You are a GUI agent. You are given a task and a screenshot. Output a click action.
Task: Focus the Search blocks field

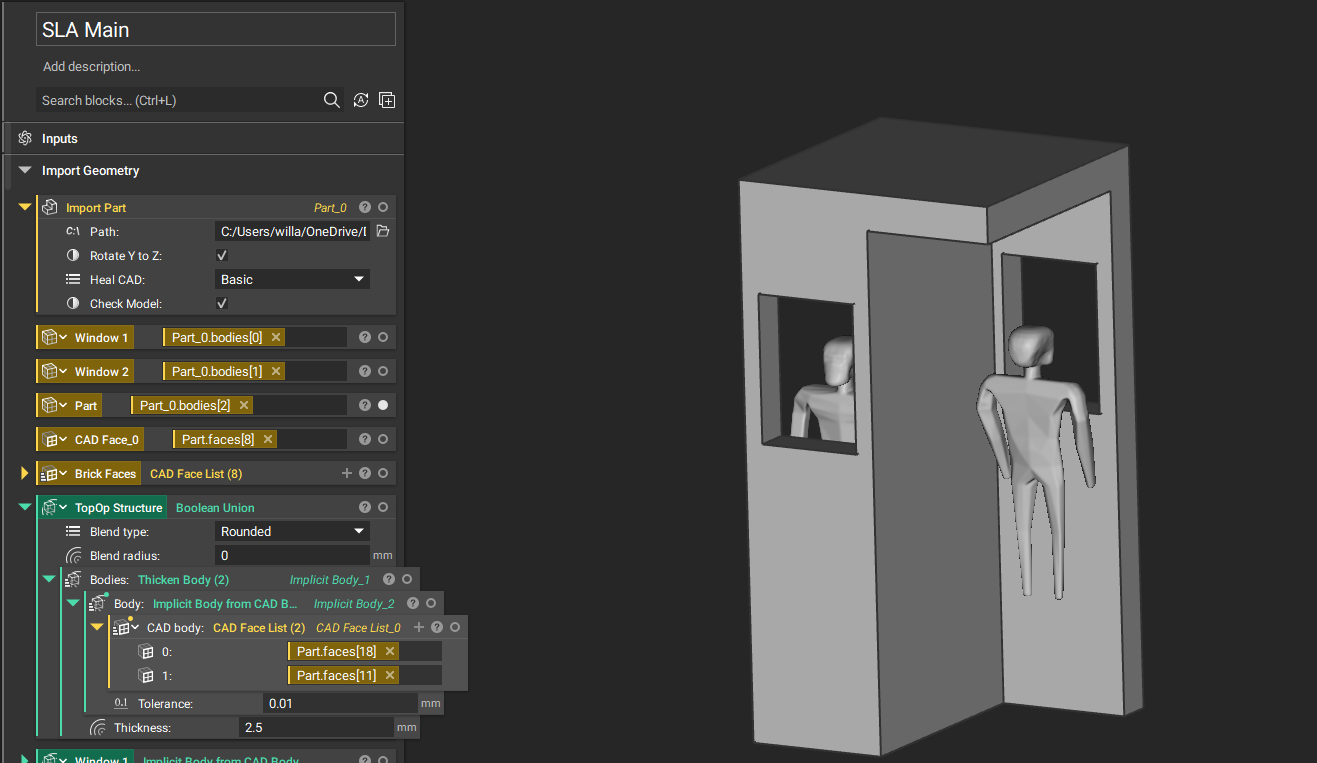[178, 100]
